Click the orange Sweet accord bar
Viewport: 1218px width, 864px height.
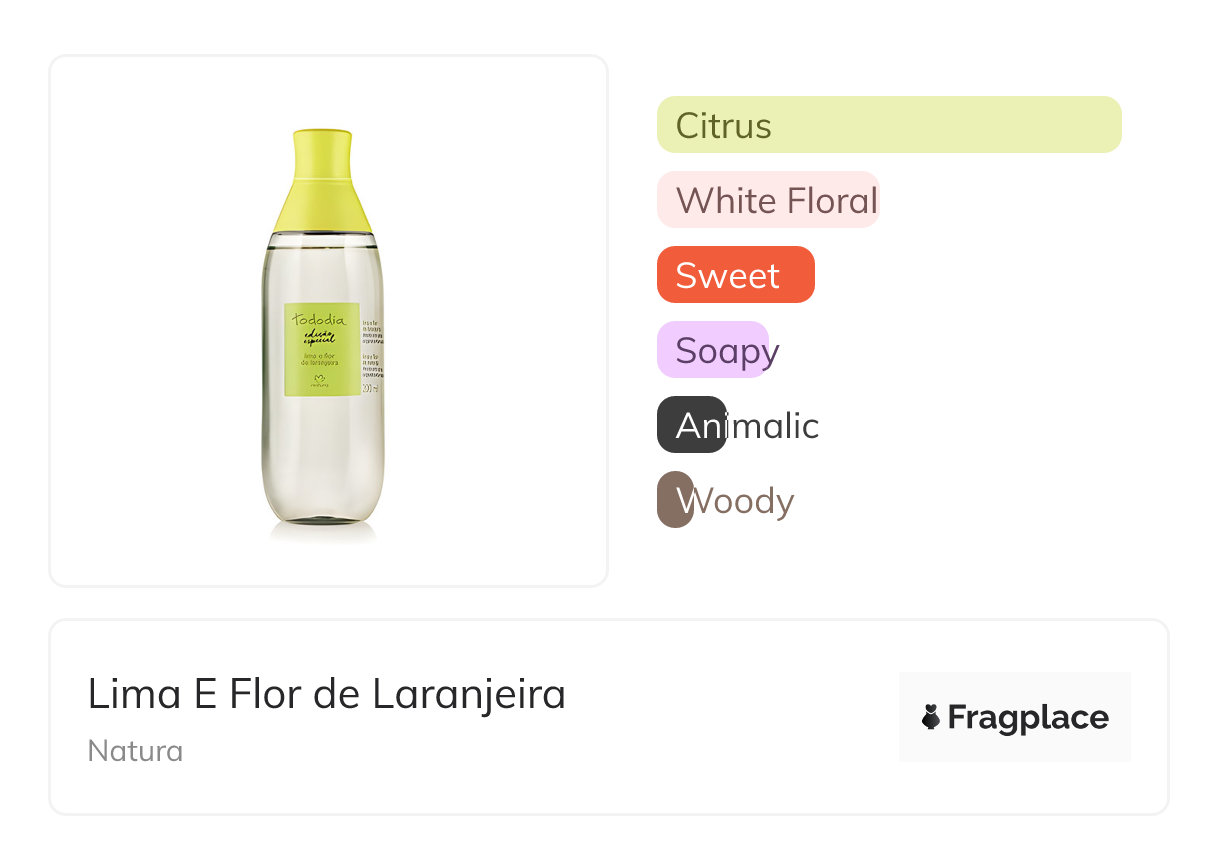[x=735, y=275]
